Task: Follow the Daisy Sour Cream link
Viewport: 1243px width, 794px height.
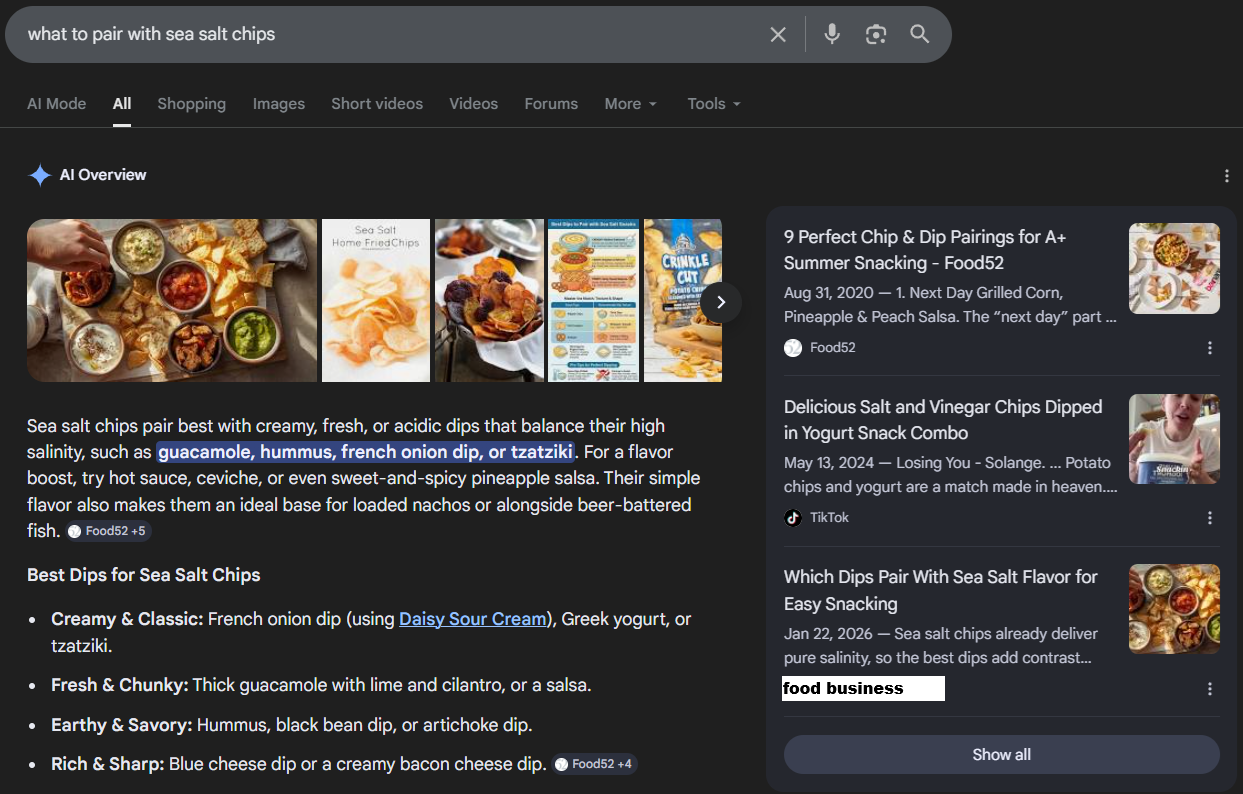Action: tap(473, 619)
